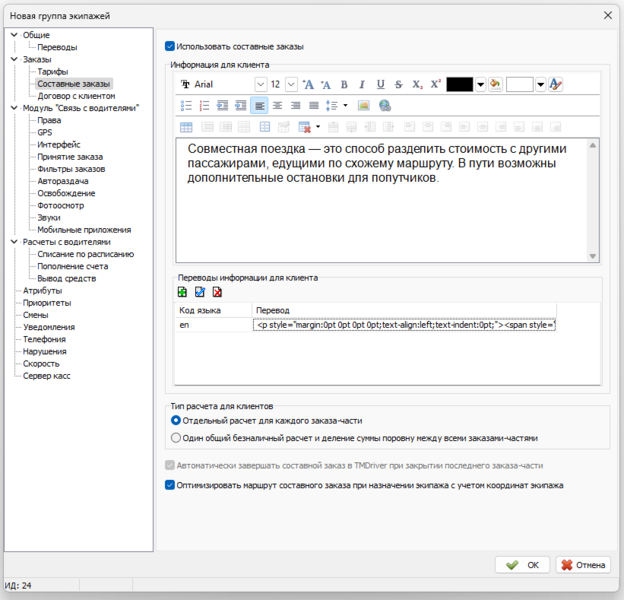624x600 pixels.
Task: Confirm changes with the OK button
Action: [523, 564]
